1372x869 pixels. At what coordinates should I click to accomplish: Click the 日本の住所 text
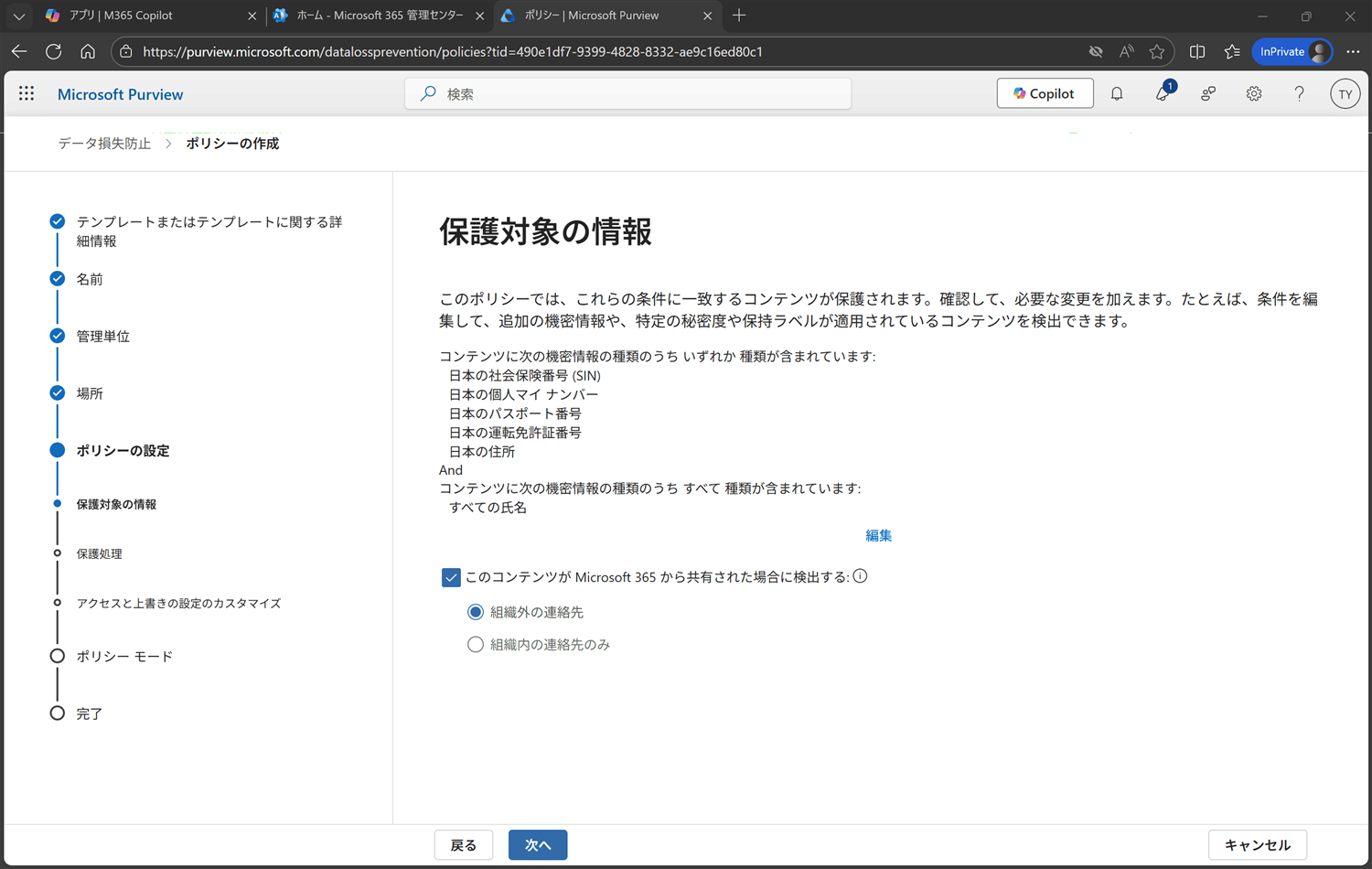pyautogui.click(x=482, y=452)
